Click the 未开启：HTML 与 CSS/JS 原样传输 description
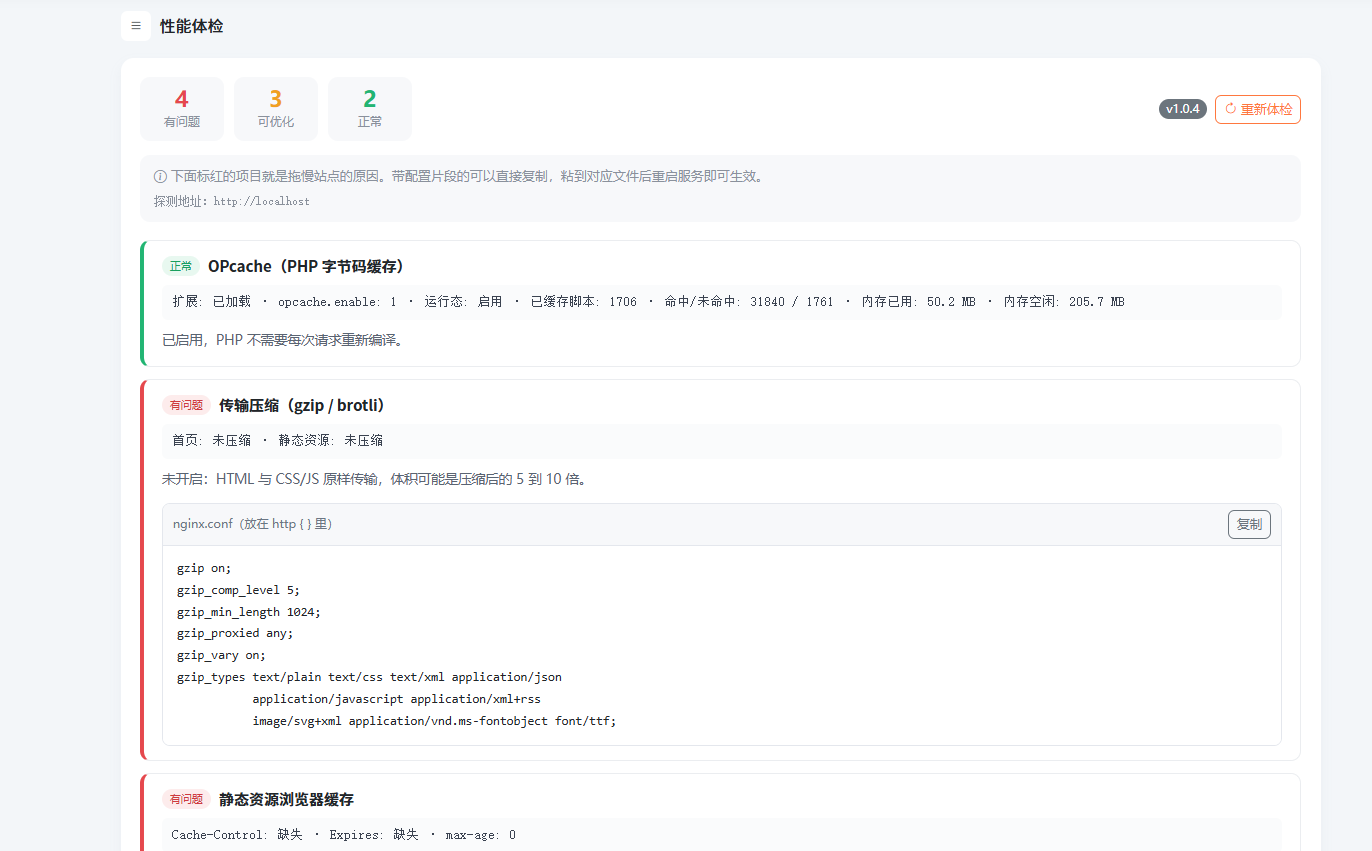 click(374, 479)
